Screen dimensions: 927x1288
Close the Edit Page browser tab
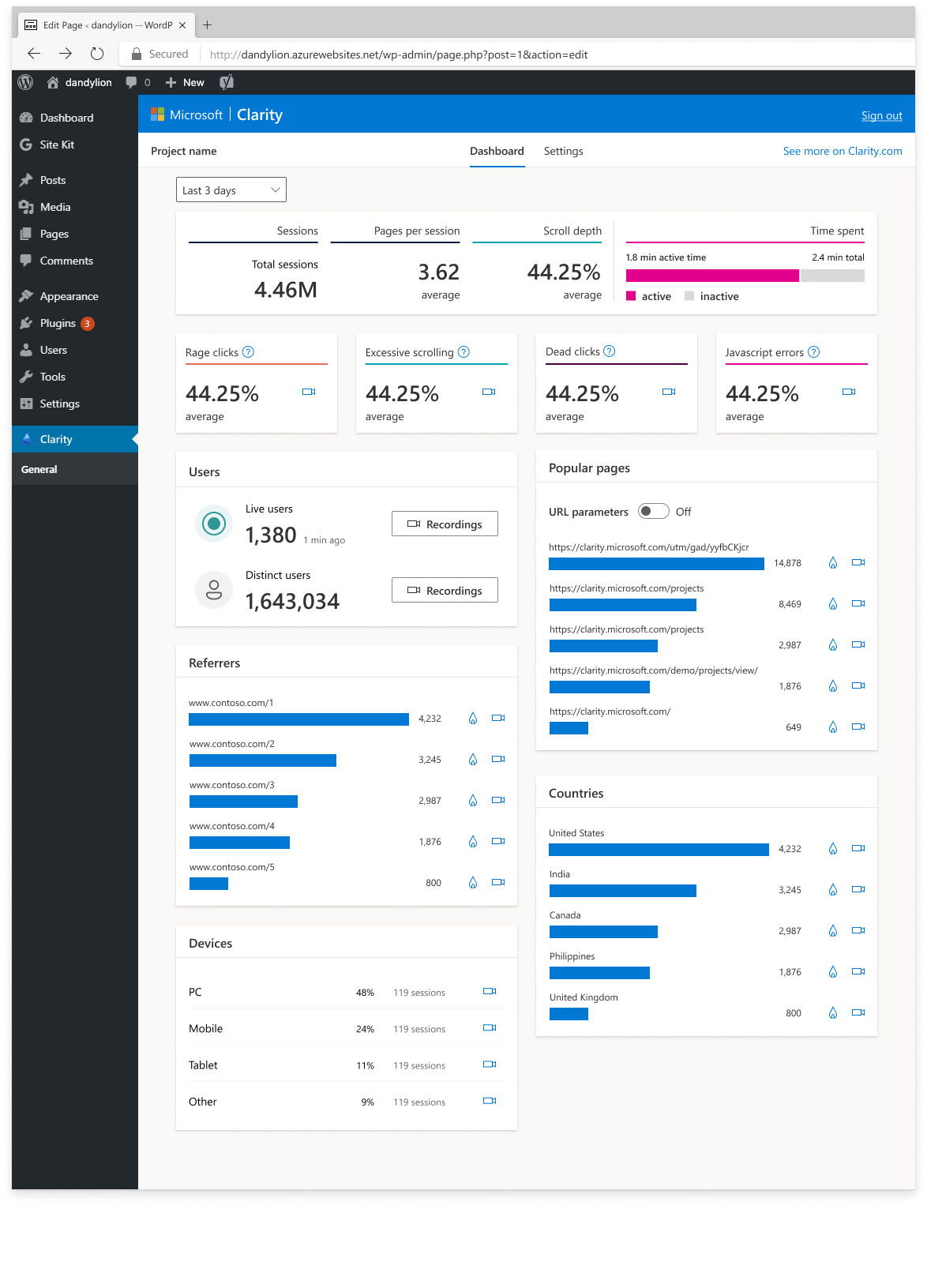click(x=182, y=25)
